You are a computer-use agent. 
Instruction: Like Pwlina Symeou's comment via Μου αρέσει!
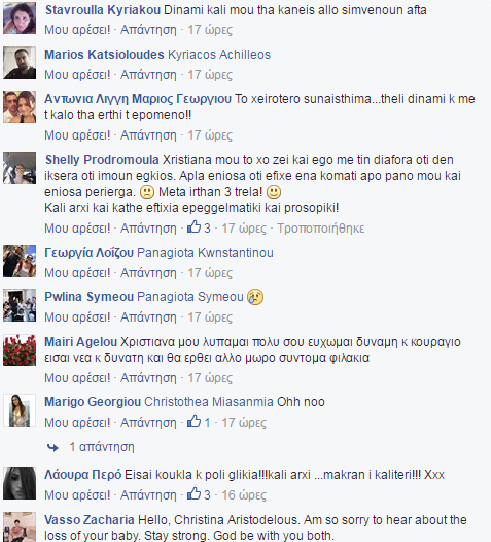tap(77, 317)
